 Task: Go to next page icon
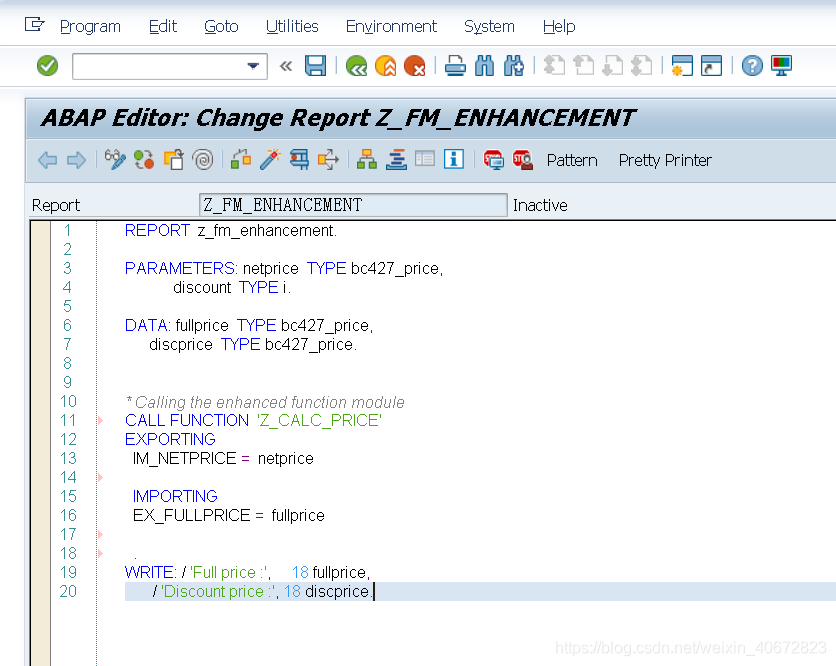click(x=613, y=66)
